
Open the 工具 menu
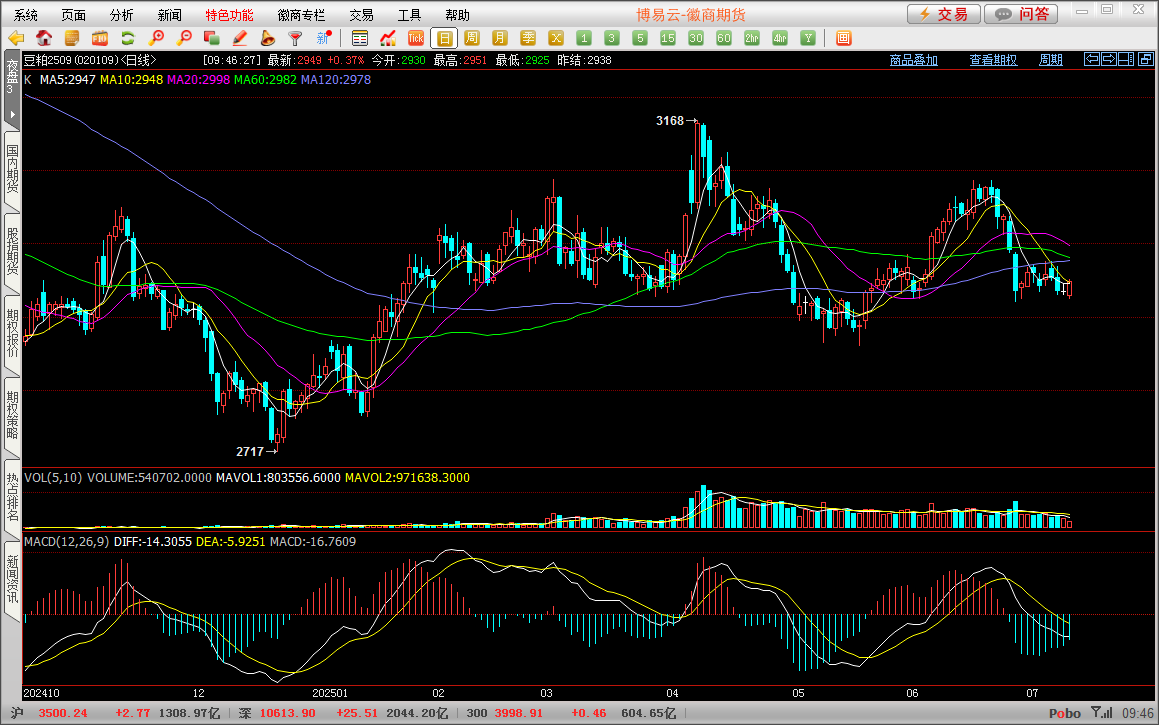(409, 15)
